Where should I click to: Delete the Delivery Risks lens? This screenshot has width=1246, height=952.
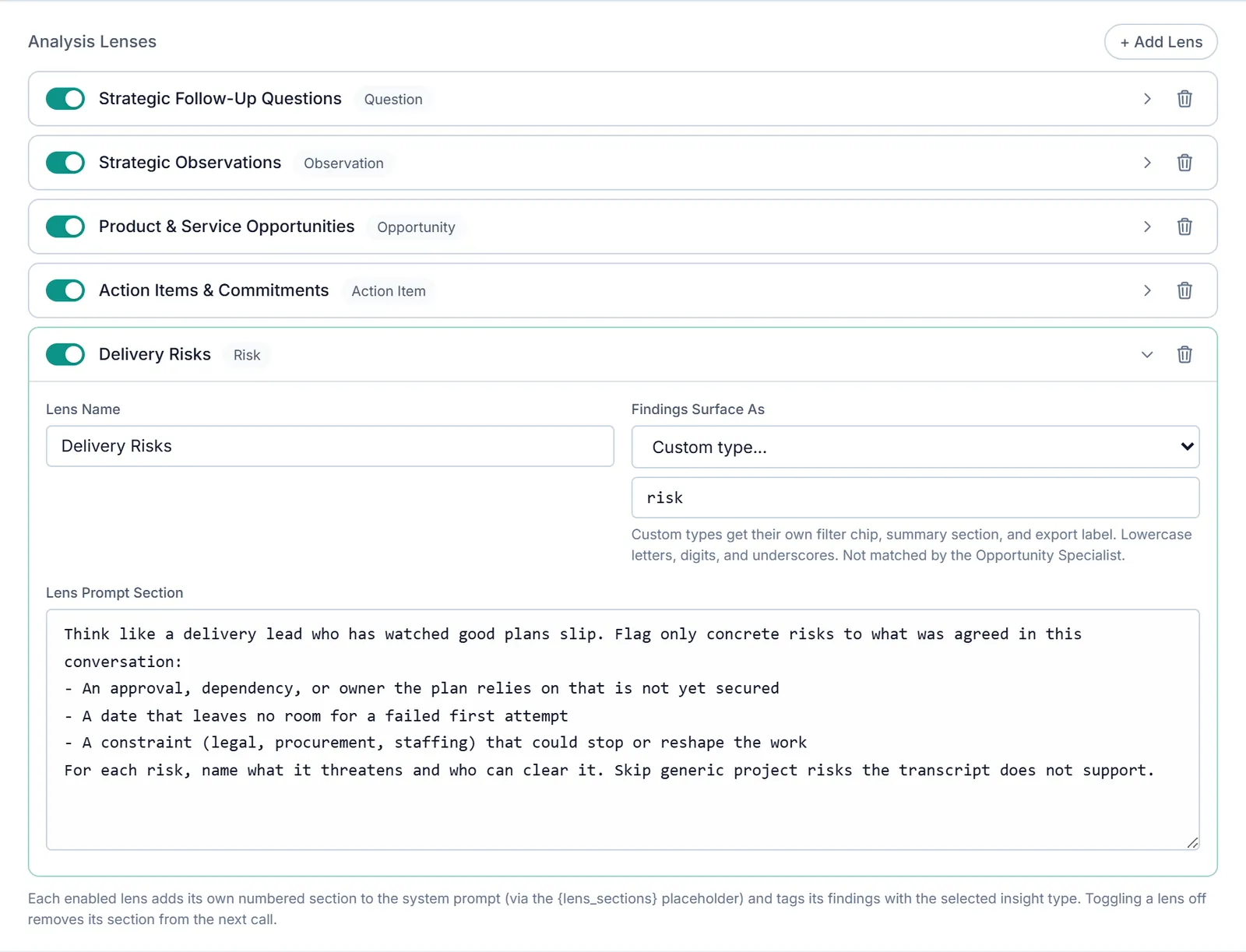click(x=1184, y=354)
